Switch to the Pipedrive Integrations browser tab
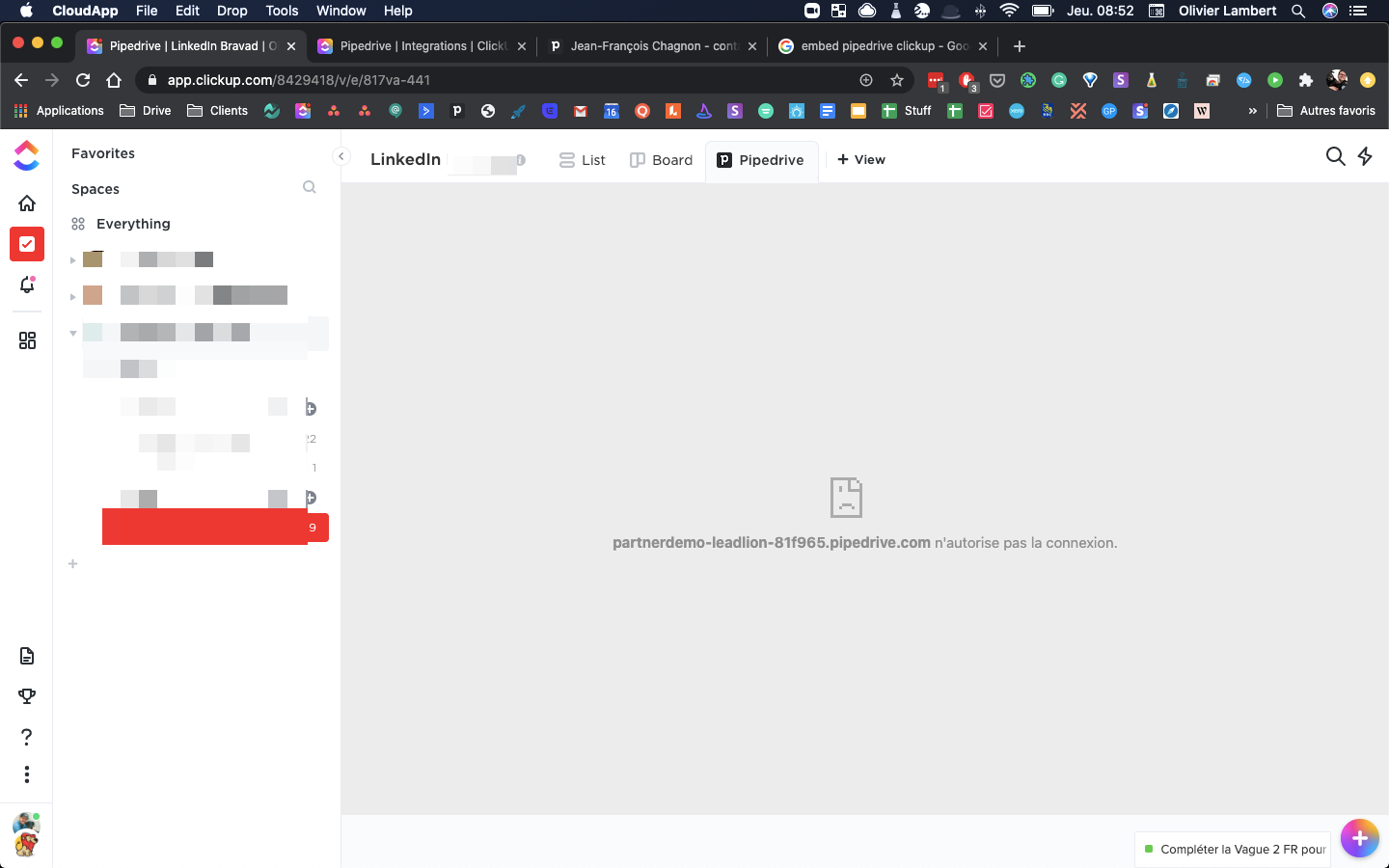 pyautogui.click(x=421, y=46)
